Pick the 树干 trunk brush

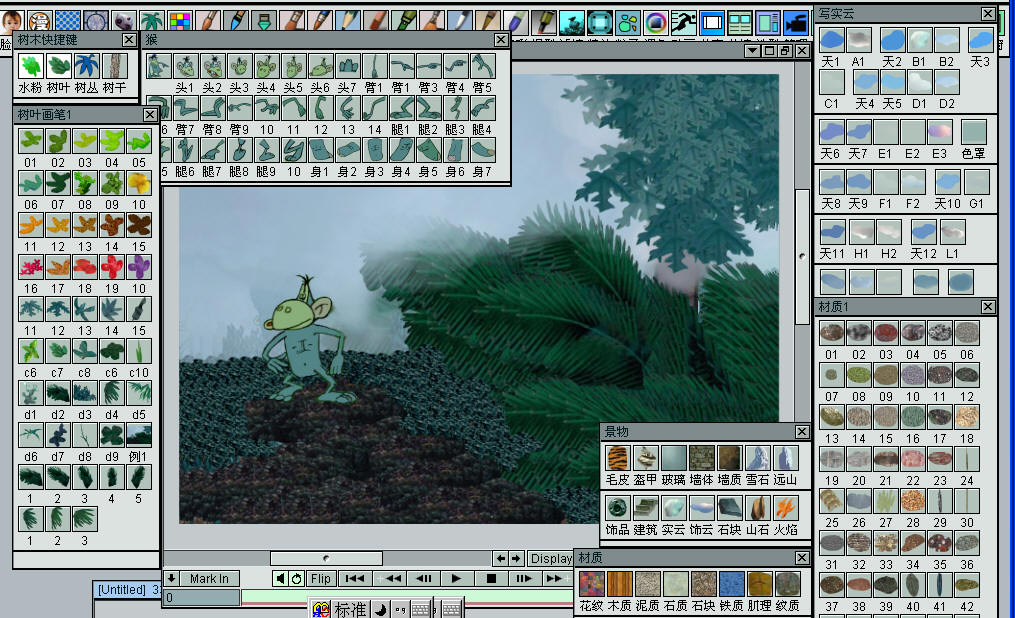coord(115,66)
